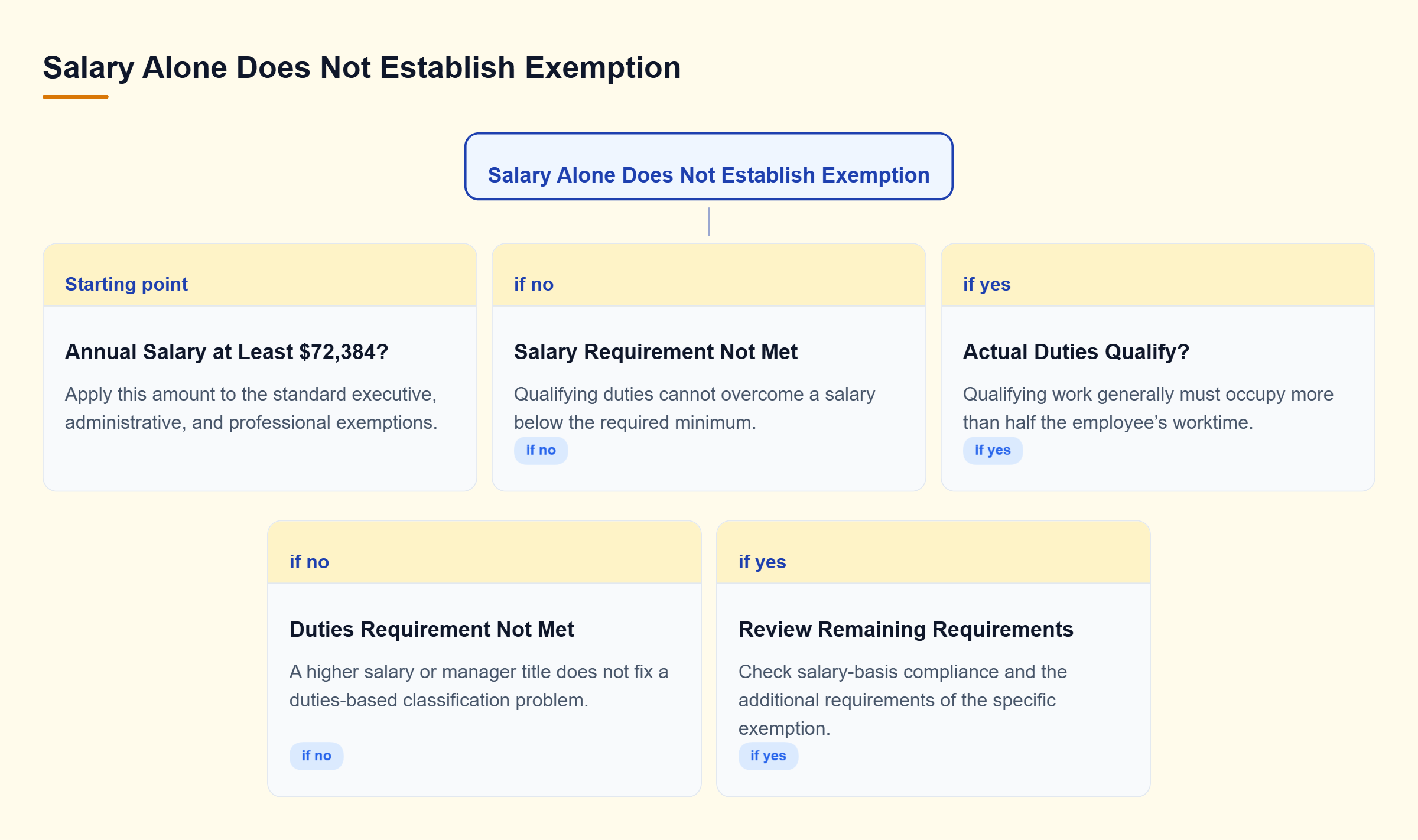Viewport: 1418px width, 840px height.
Task: Open 'Annual Salary at Least $72,384?' heading
Action: point(227,352)
